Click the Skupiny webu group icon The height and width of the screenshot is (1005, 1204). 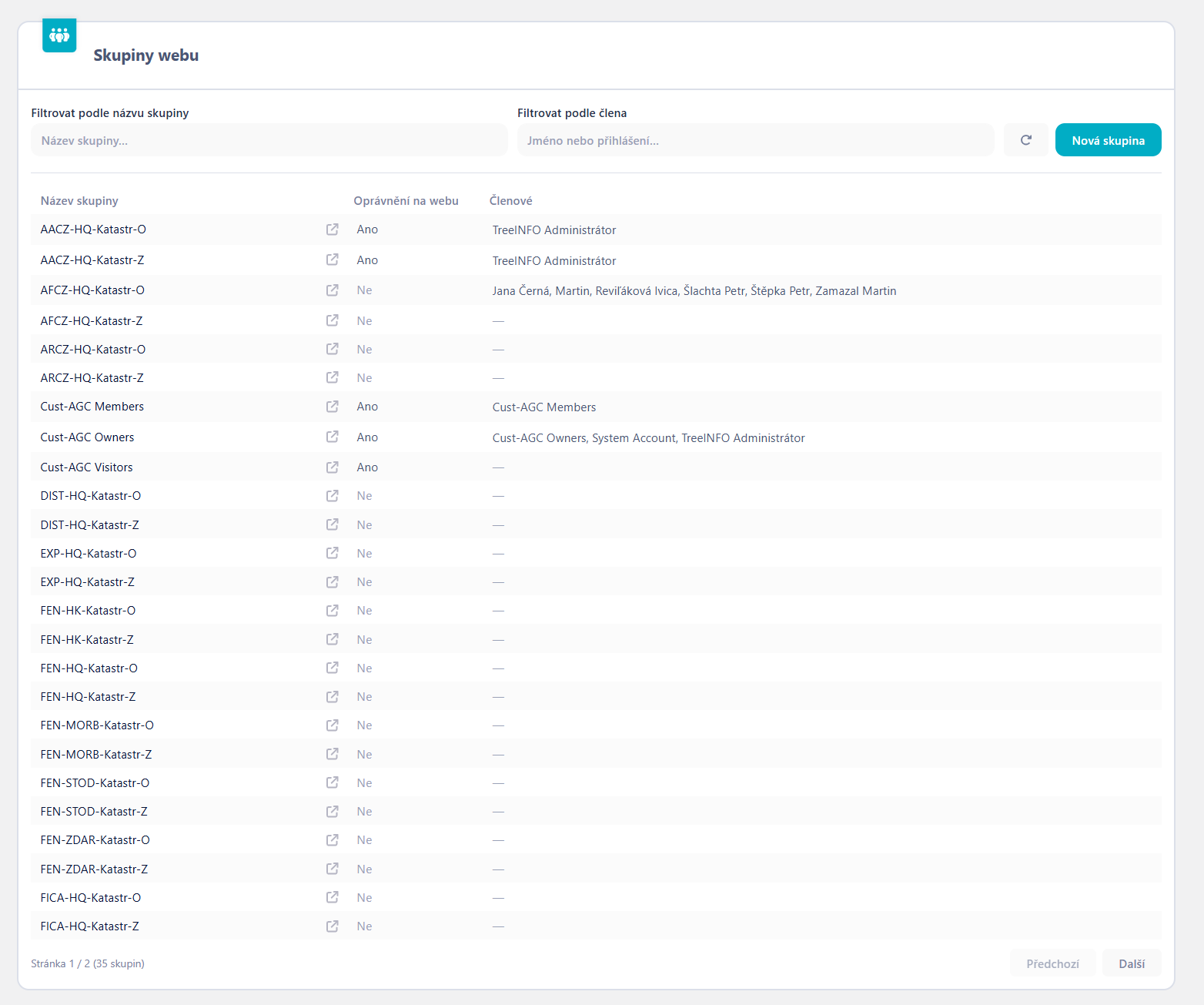(59, 35)
